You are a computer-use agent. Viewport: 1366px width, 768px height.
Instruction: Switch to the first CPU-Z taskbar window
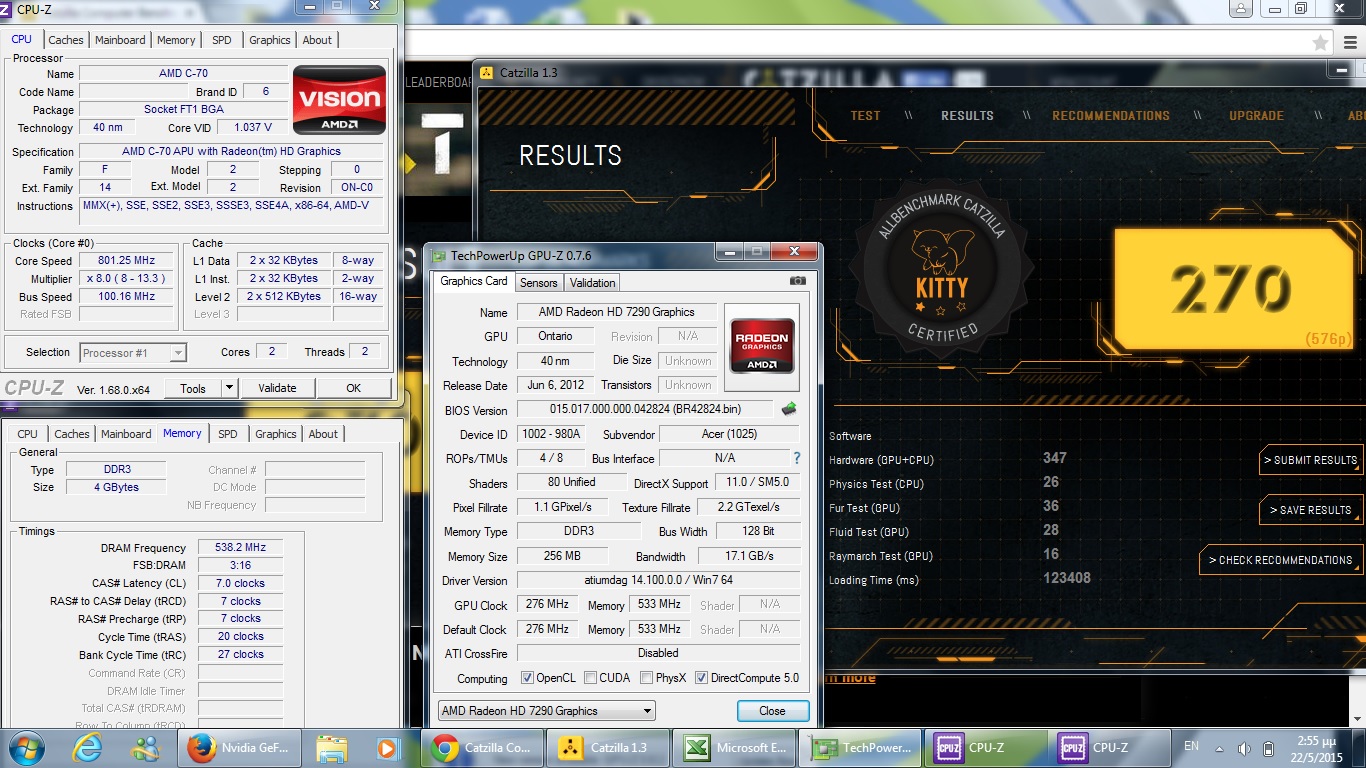[x=986, y=747]
